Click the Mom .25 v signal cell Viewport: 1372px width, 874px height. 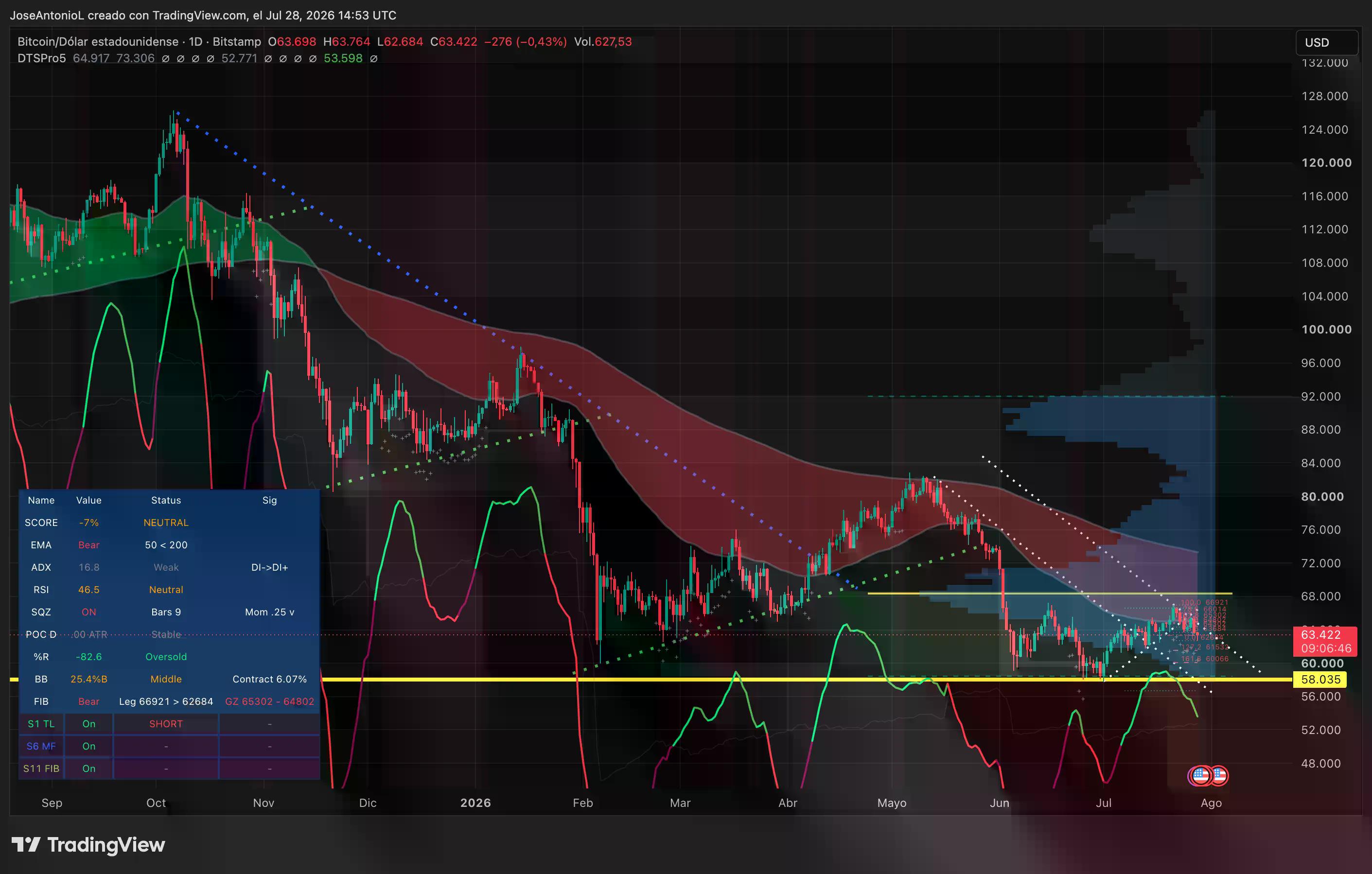(269, 612)
